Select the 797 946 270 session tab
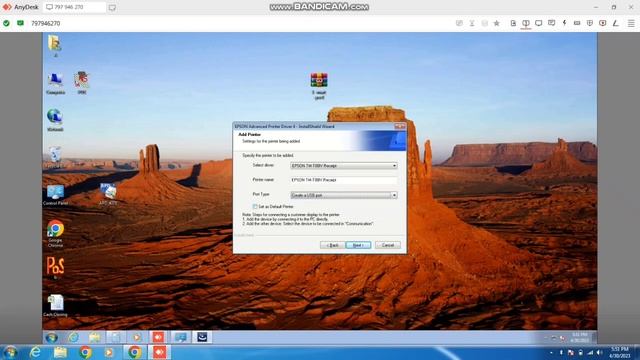Screen dimensions: 640x360 [x=74, y=7]
